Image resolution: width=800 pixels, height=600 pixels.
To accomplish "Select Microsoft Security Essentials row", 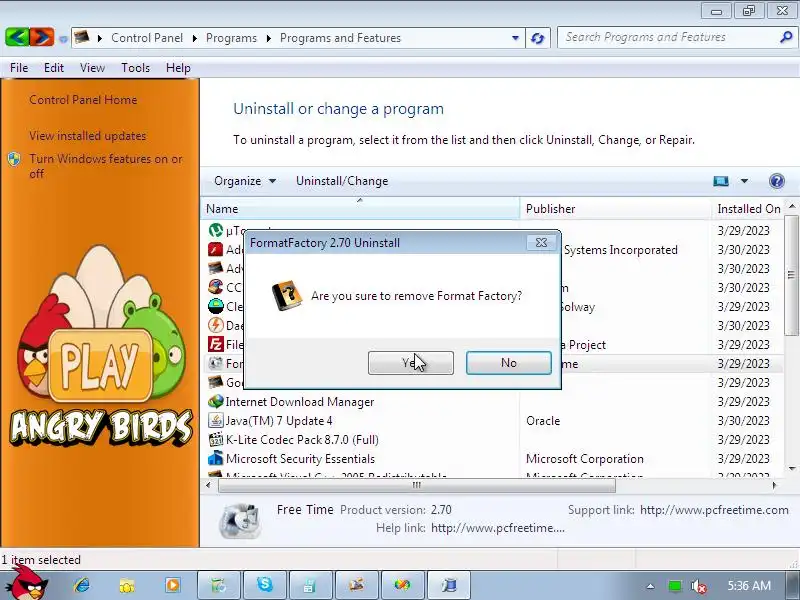I will pyautogui.click(x=492, y=459).
